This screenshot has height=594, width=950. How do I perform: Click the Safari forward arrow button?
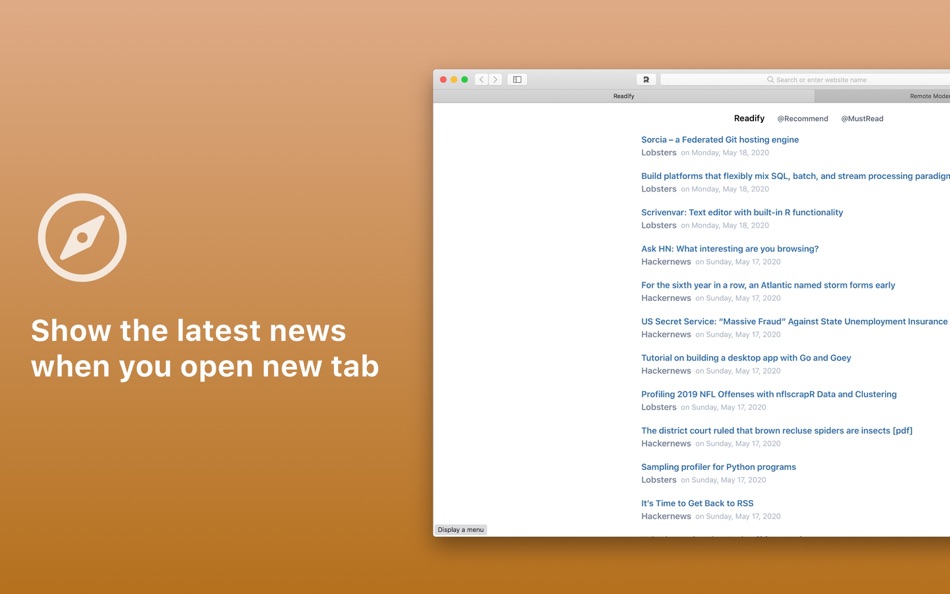pyautogui.click(x=496, y=79)
